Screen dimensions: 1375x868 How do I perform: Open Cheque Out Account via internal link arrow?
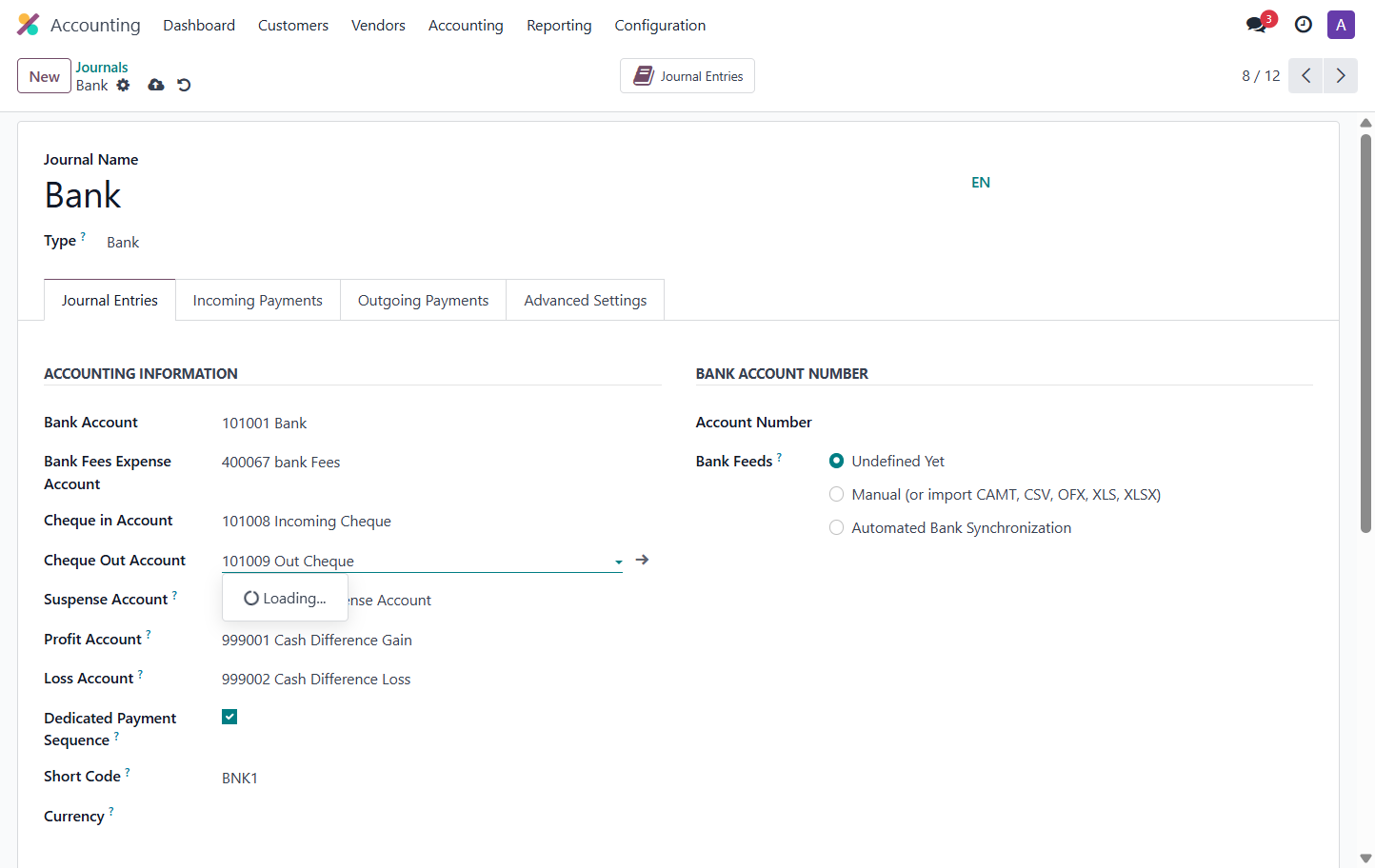point(642,560)
